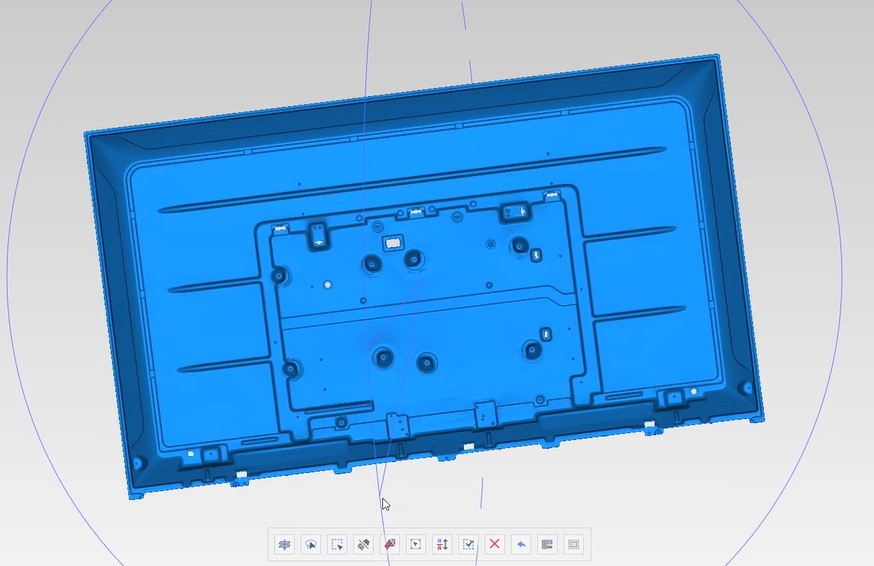This screenshot has width=874, height=566.
Task: Click the invert selection arrows icon
Action: point(442,544)
